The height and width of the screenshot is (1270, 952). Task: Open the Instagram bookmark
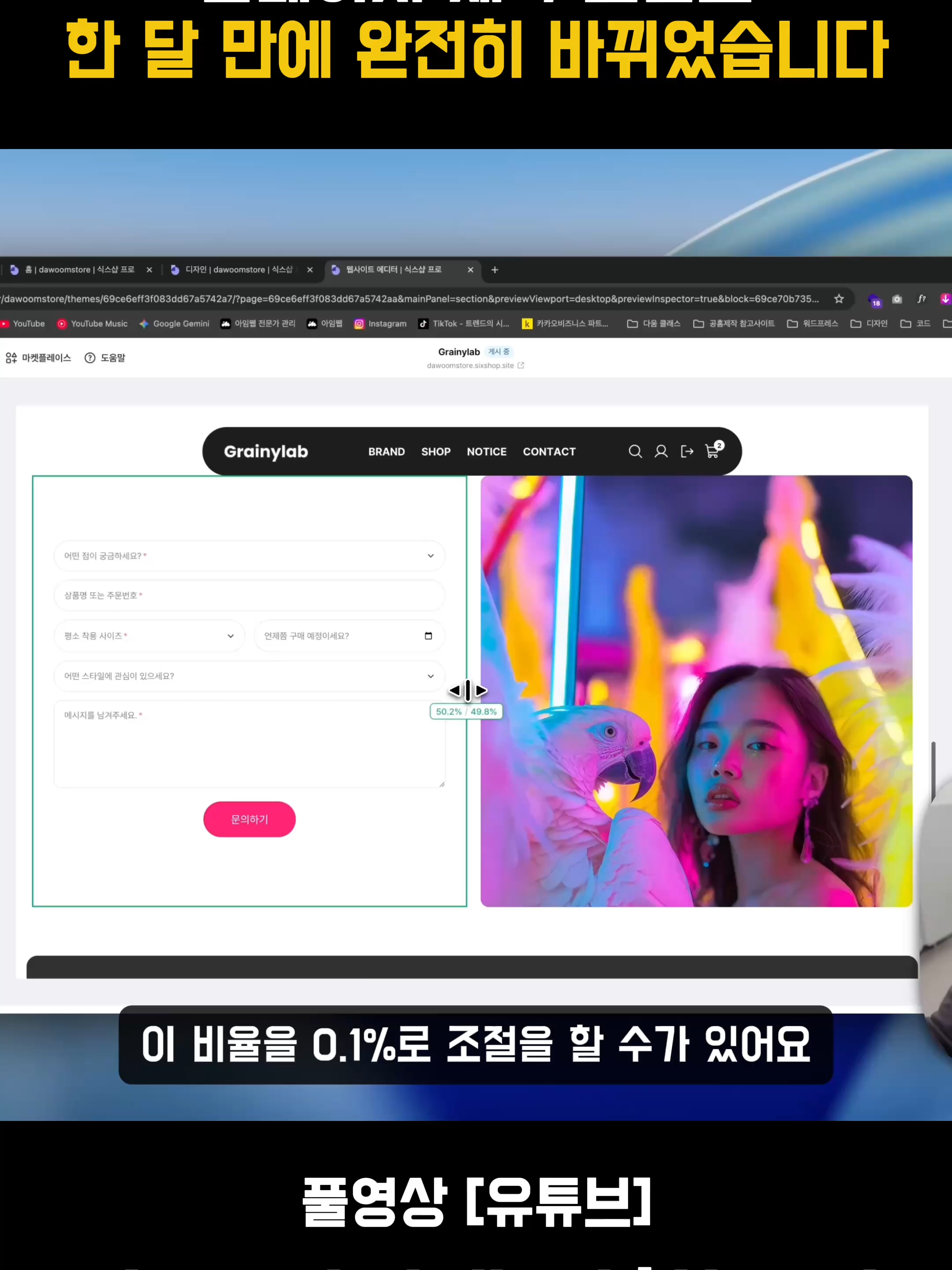pyautogui.click(x=380, y=324)
